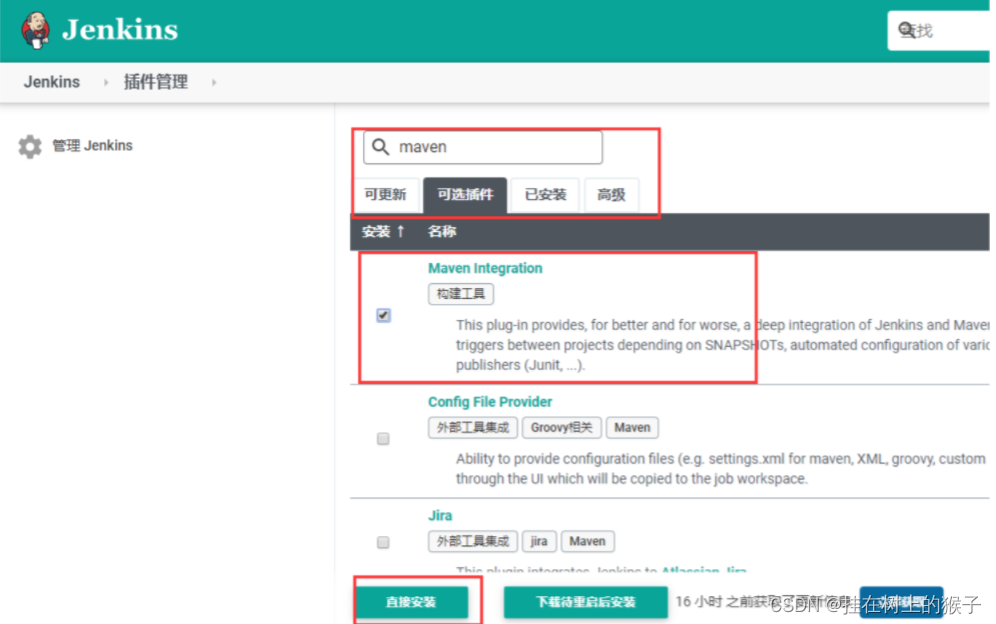Click the 直接安装 button
This screenshot has height=624, width=996.
(412, 602)
